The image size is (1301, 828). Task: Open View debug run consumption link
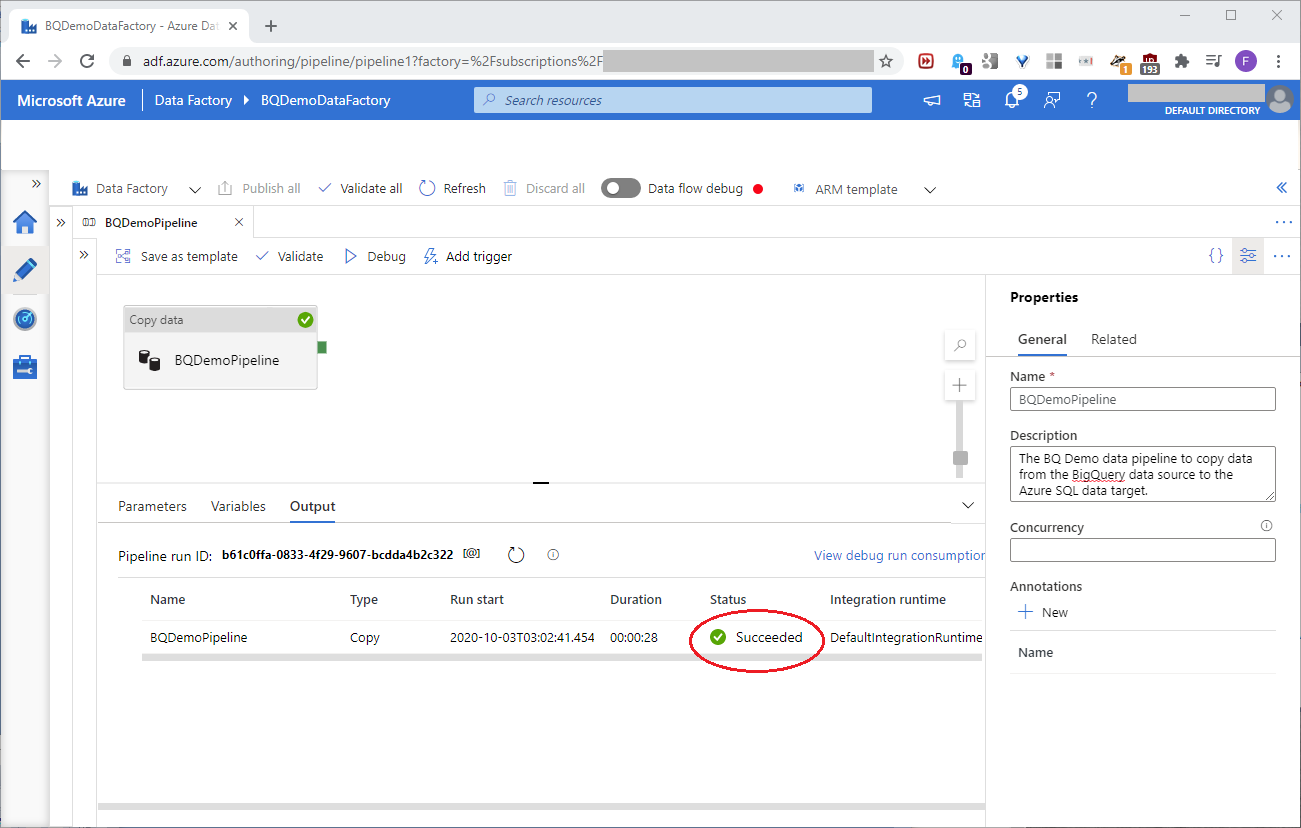(899, 555)
